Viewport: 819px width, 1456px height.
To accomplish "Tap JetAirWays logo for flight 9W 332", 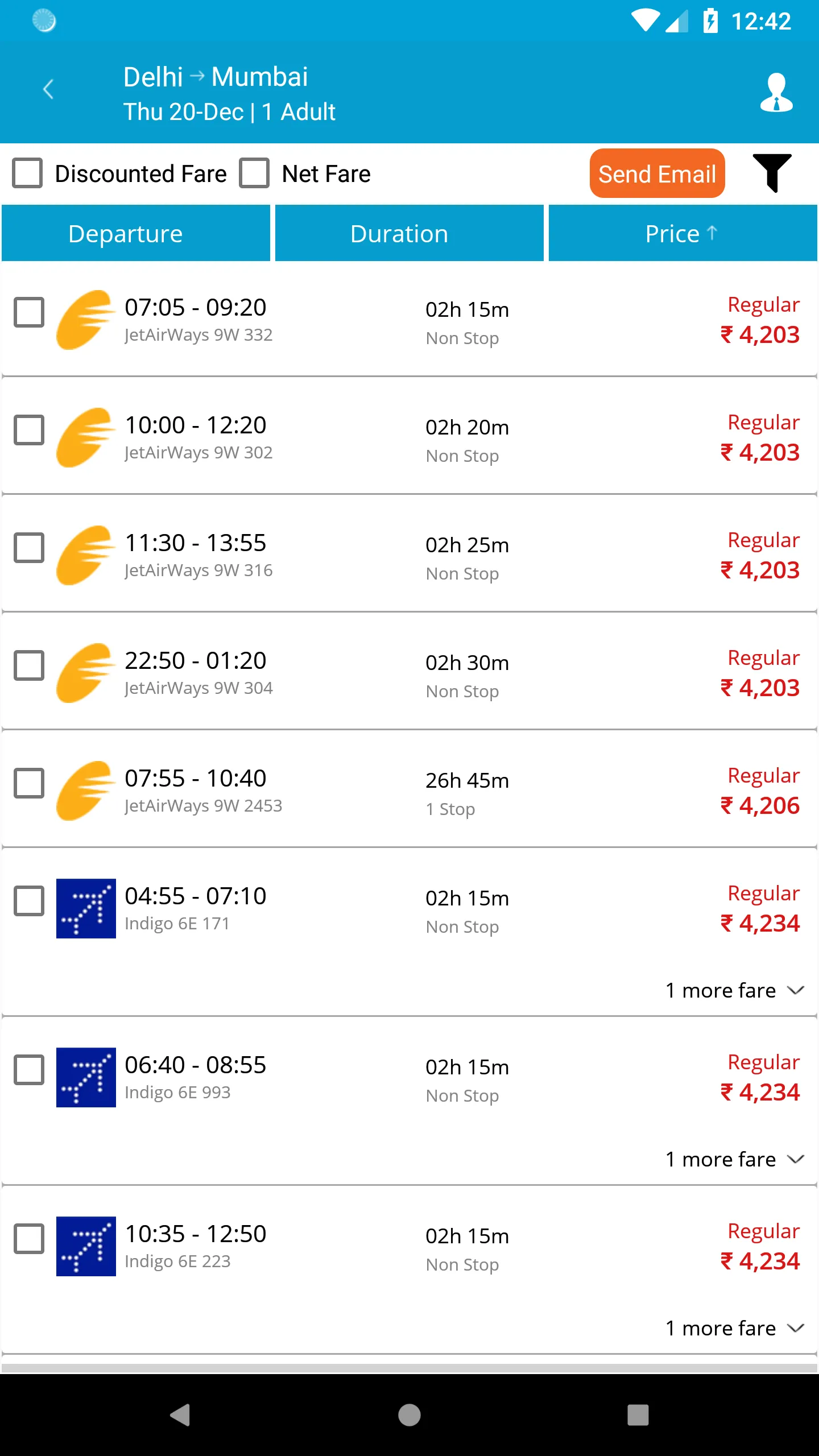I will (x=85, y=320).
